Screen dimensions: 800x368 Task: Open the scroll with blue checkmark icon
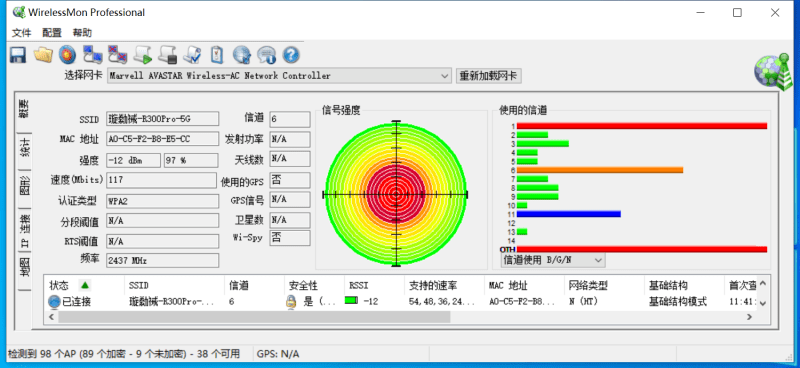tap(193, 54)
